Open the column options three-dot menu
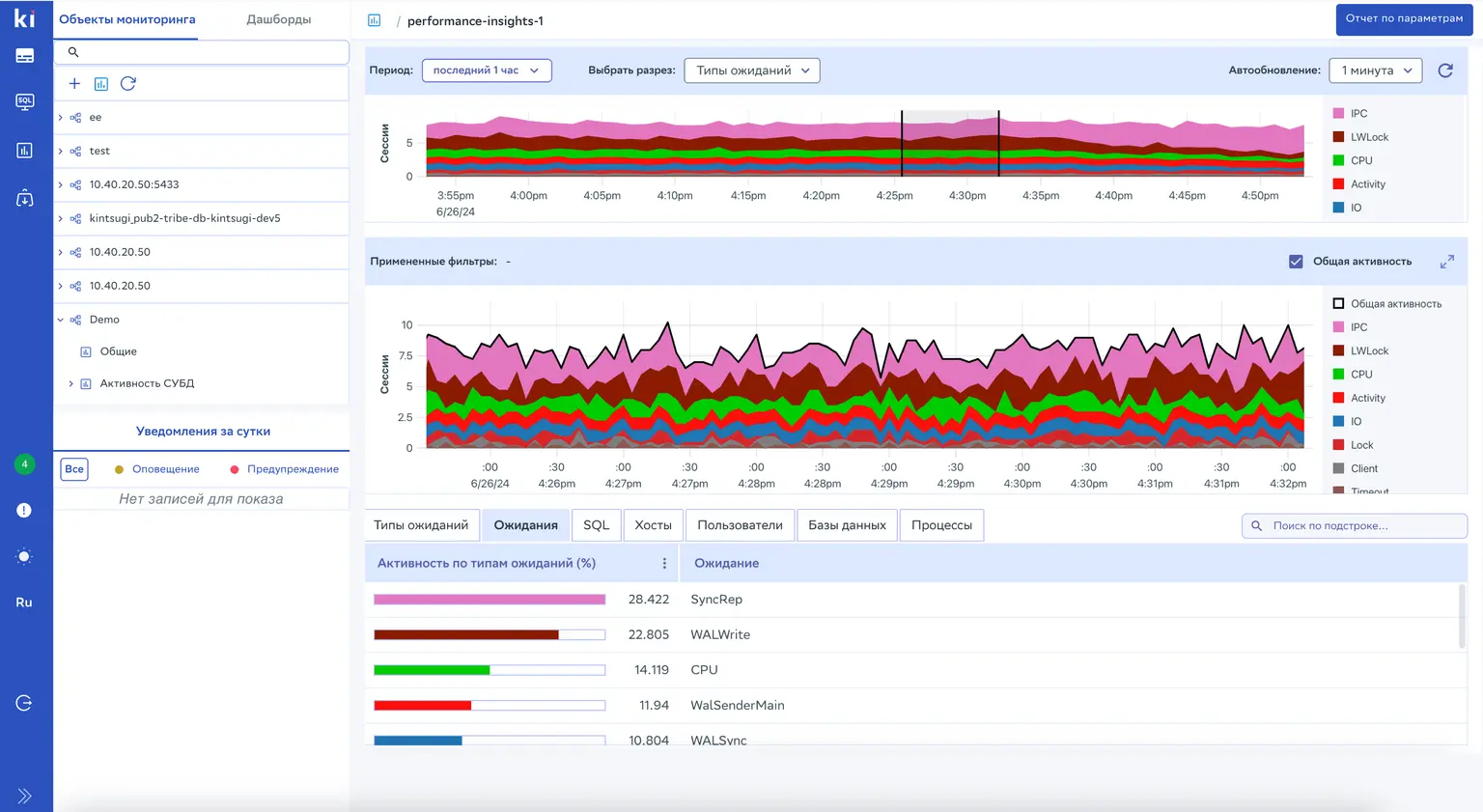Image resolution: width=1483 pixels, height=812 pixels. click(x=664, y=563)
